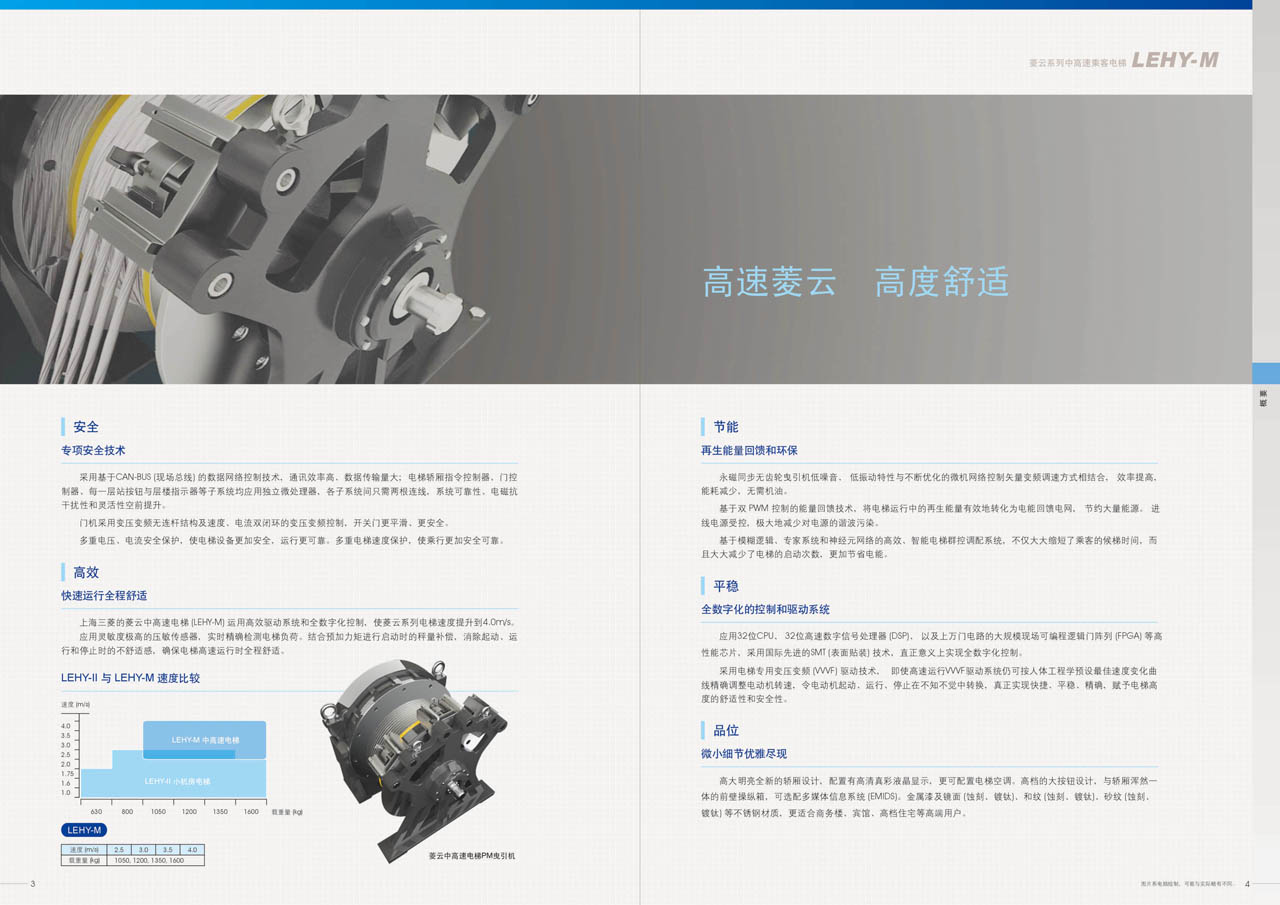
Task: Click the 630 tick on the chart load axis
Action: (x=96, y=812)
